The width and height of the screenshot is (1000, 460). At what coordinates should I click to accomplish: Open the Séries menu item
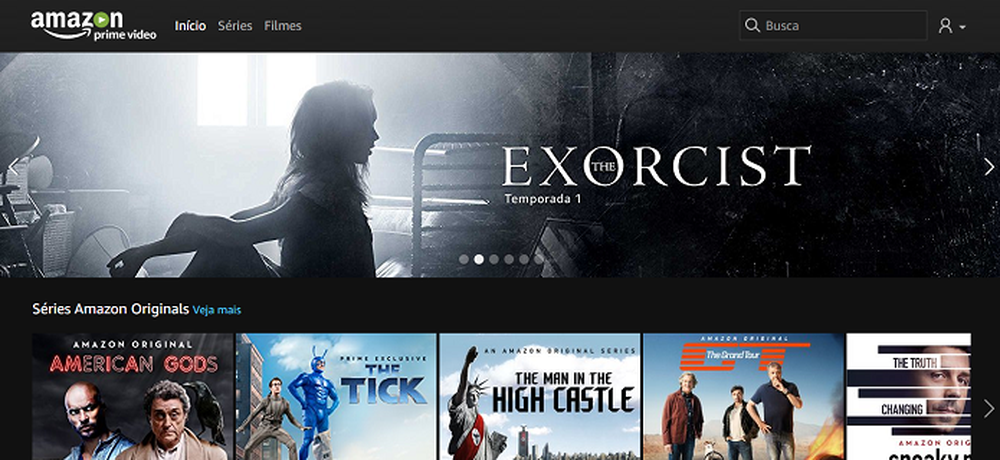pyautogui.click(x=235, y=26)
